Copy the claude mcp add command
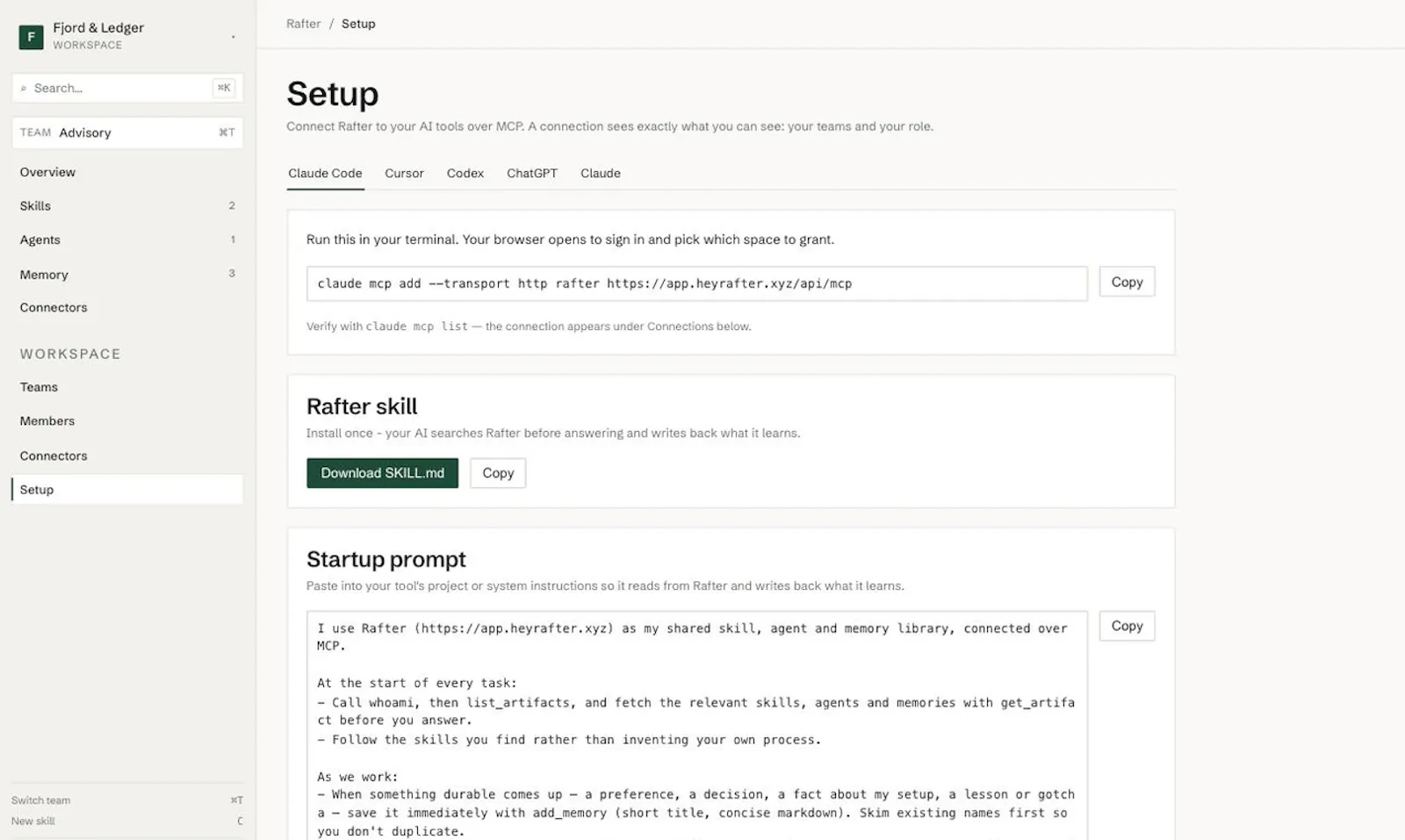This screenshot has width=1405, height=840. 1128,282
